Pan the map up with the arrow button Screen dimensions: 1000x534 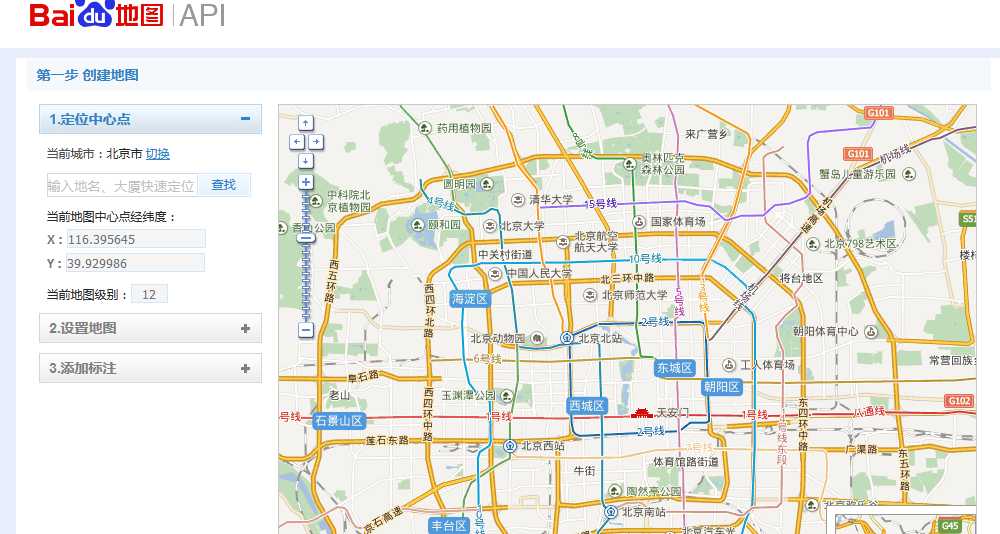[306, 123]
